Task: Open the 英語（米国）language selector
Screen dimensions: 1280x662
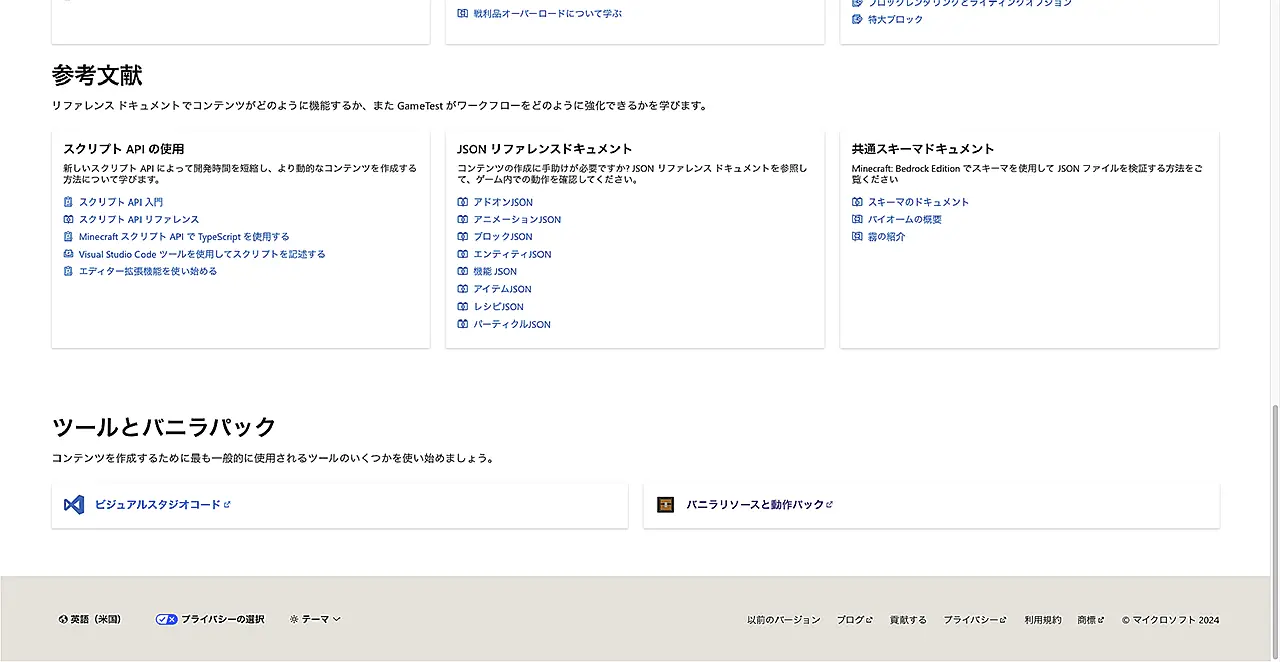Action: (x=95, y=620)
